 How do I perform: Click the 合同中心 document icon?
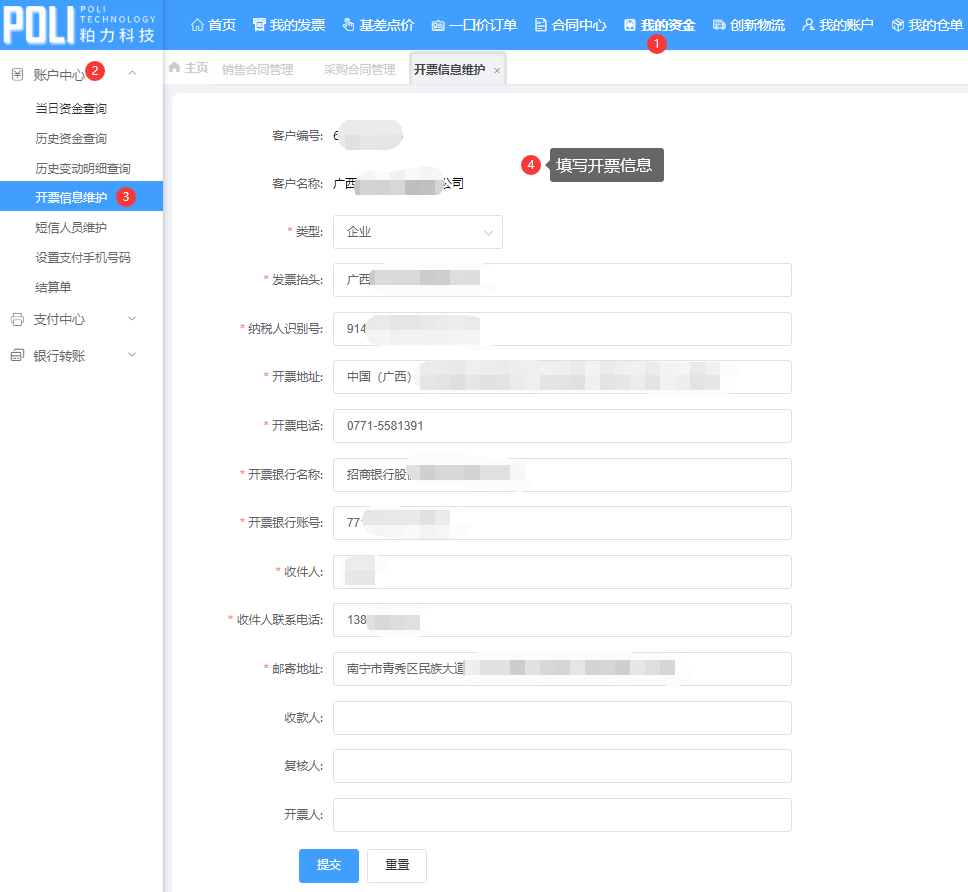[x=541, y=25]
